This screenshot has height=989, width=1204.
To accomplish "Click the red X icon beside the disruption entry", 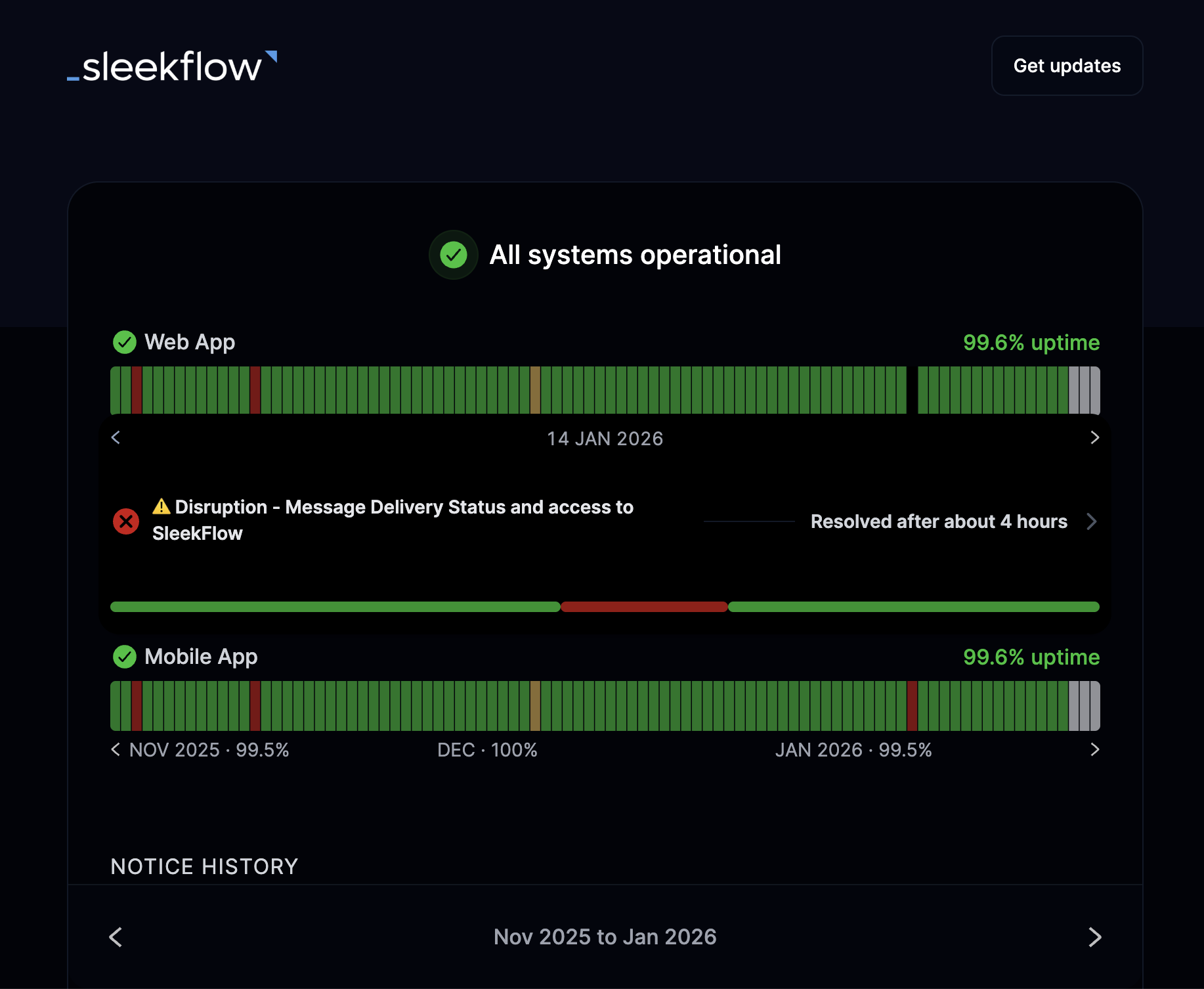I will pos(125,521).
